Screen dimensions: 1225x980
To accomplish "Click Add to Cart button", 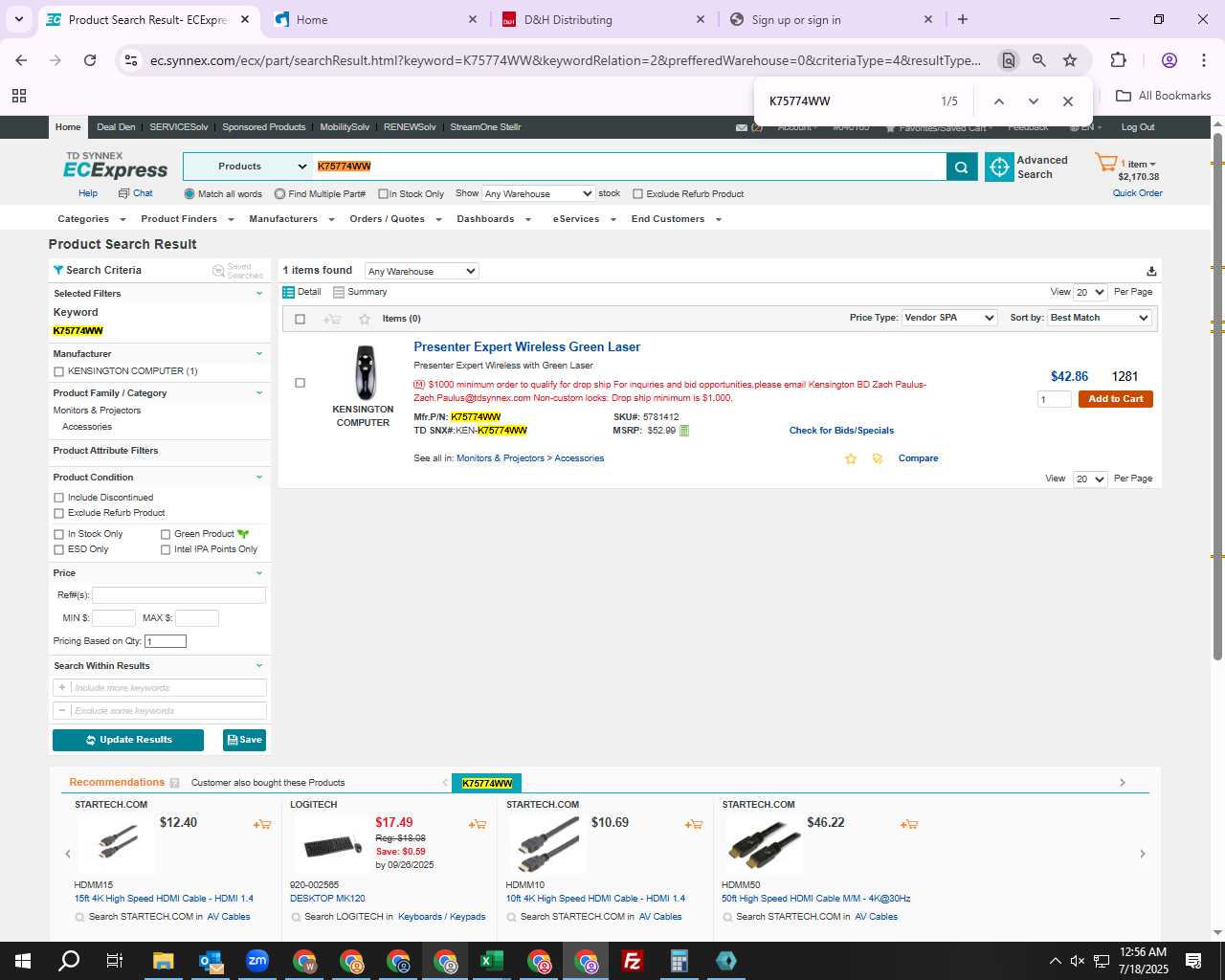I will tap(1116, 399).
